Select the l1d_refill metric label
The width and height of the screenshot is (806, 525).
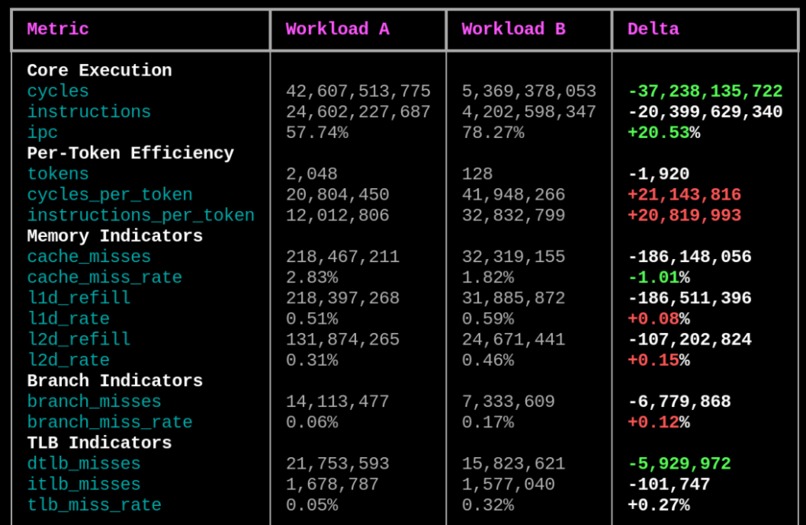(79, 298)
